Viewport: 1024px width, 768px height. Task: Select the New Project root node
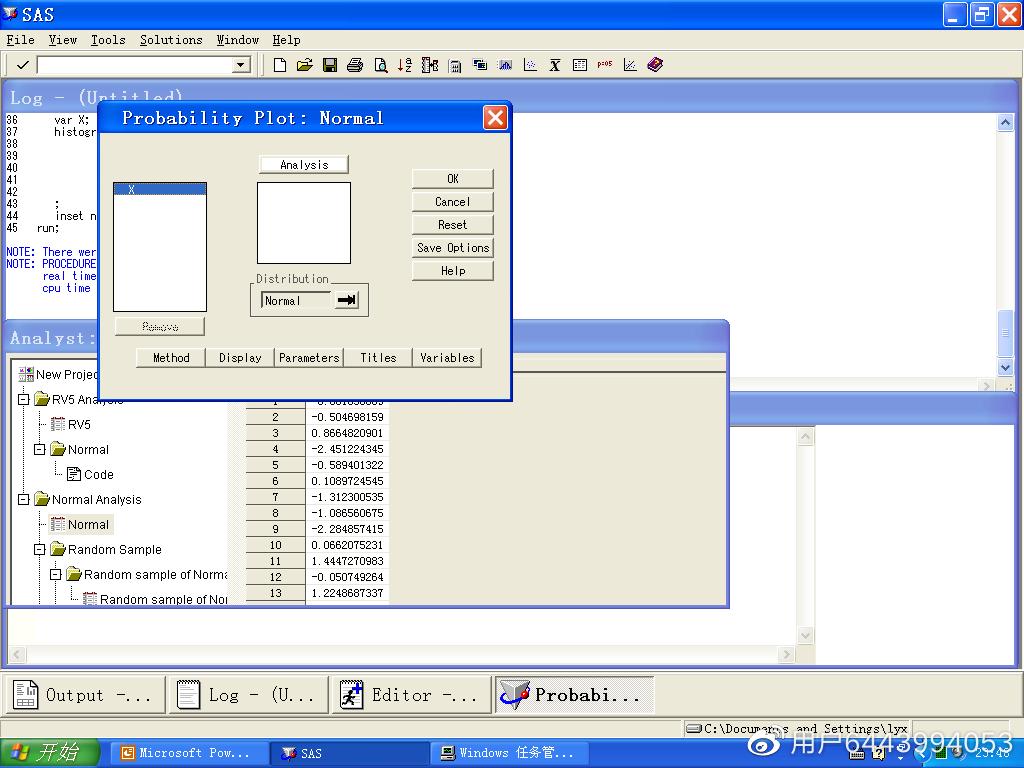pyautogui.click(x=58, y=374)
